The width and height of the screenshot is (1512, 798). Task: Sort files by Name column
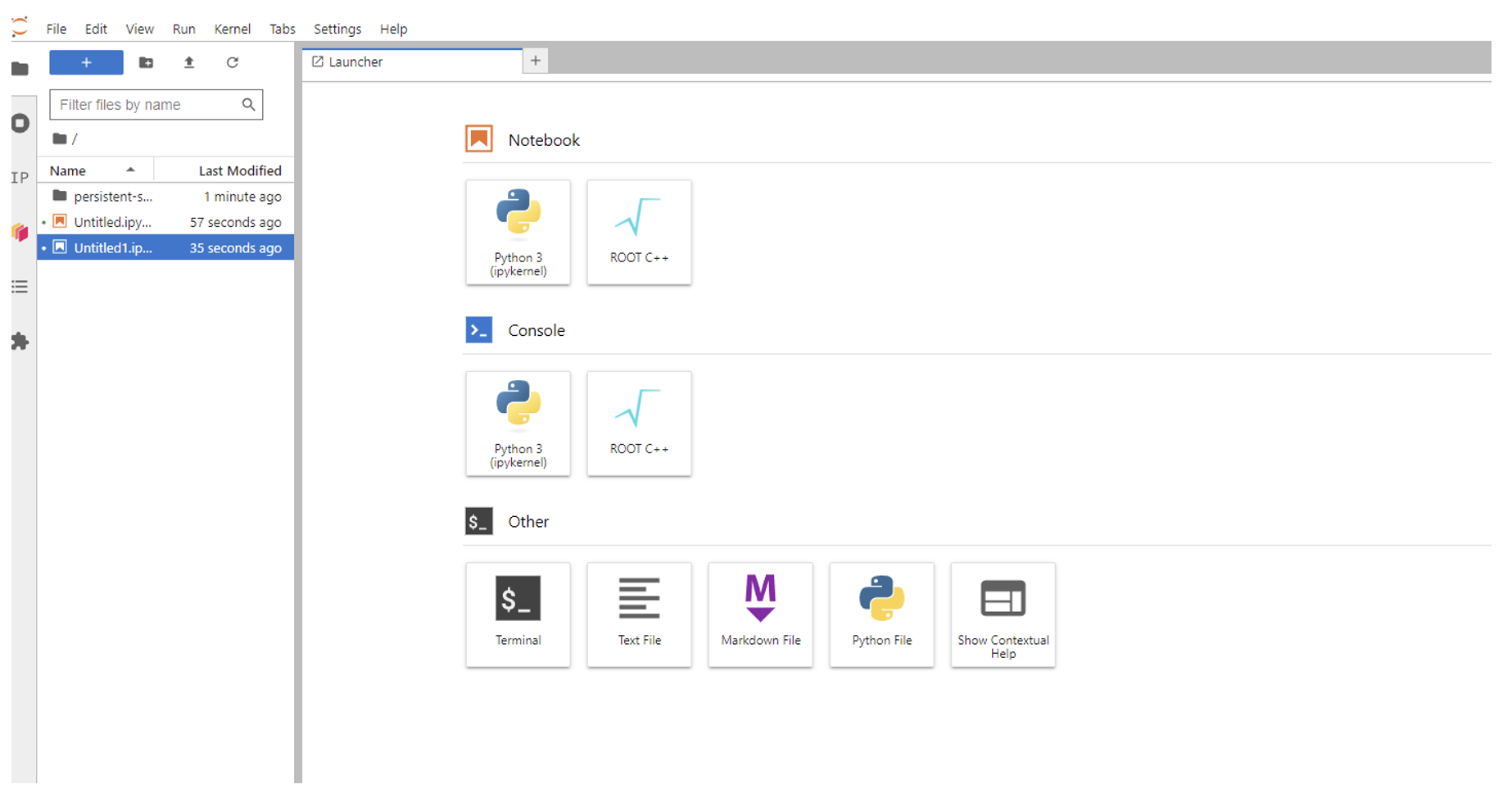[x=68, y=170]
